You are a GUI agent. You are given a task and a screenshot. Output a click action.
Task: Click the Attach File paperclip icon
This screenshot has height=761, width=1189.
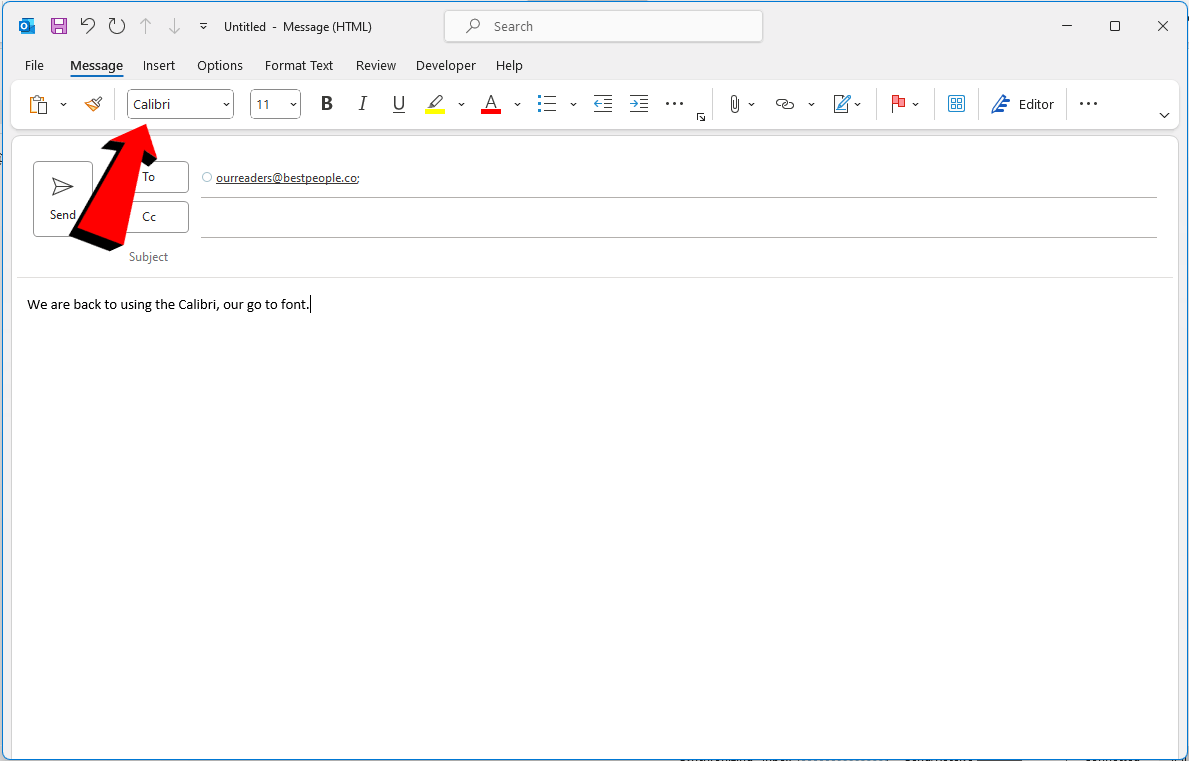point(735,103)
